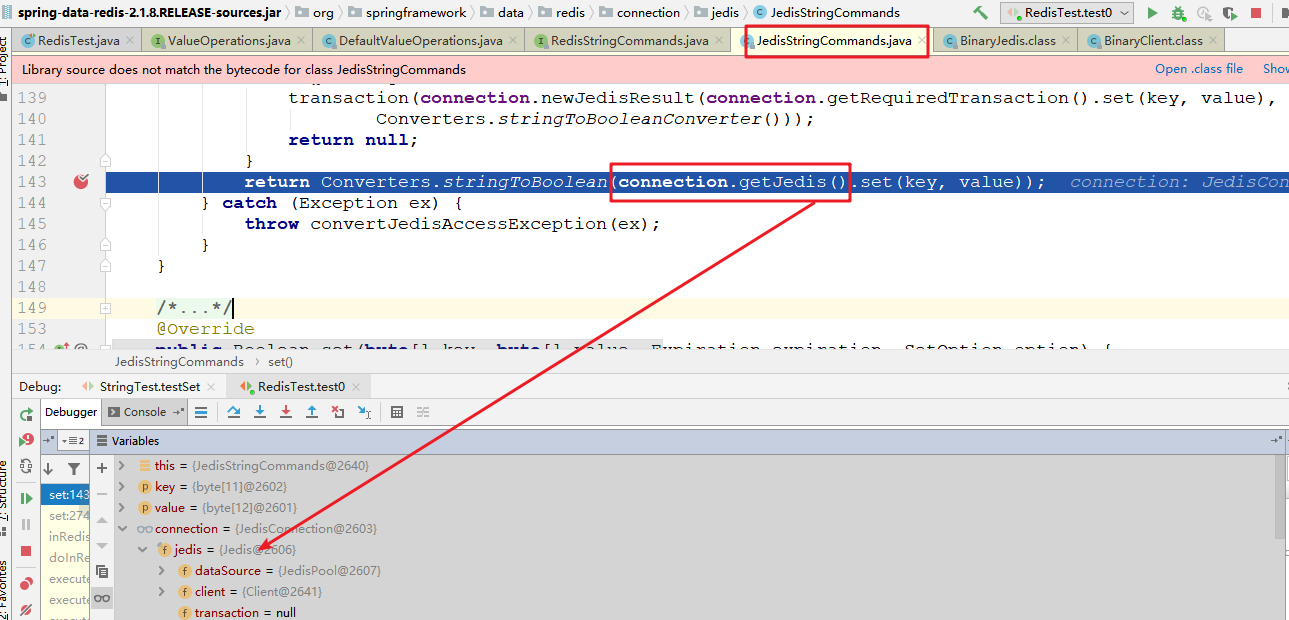Collapse catch block fold at line 144
Image resolution: width=1289 pixels, height=620 pixels.
pyautogui.click(x=105, y=203)
